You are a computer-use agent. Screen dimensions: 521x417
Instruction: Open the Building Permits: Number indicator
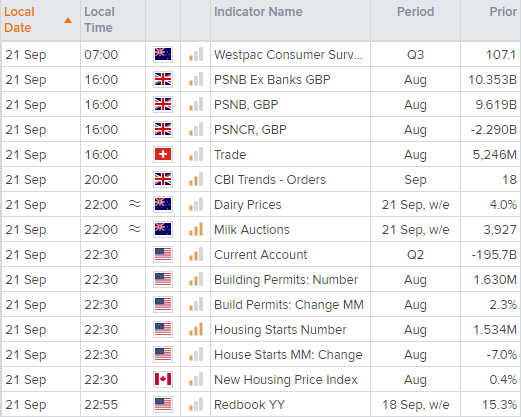286,279
